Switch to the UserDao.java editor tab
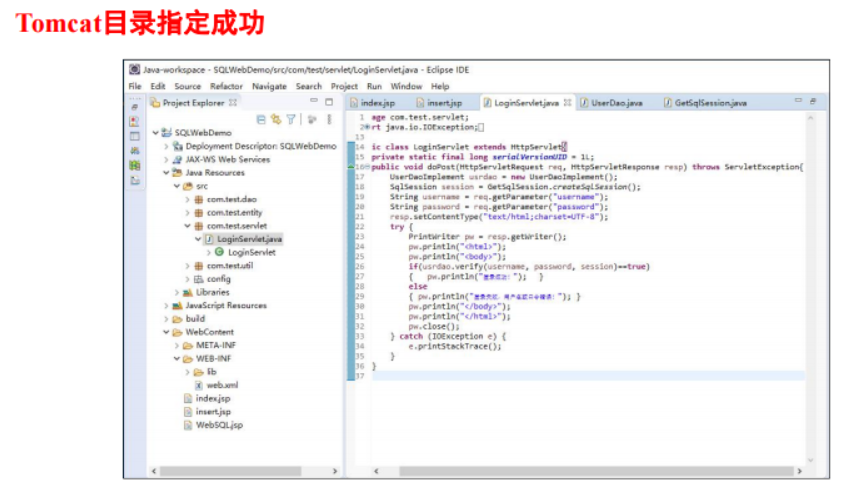Image resolution: width=841 pixels, height=486 pixels. [611, 102]
